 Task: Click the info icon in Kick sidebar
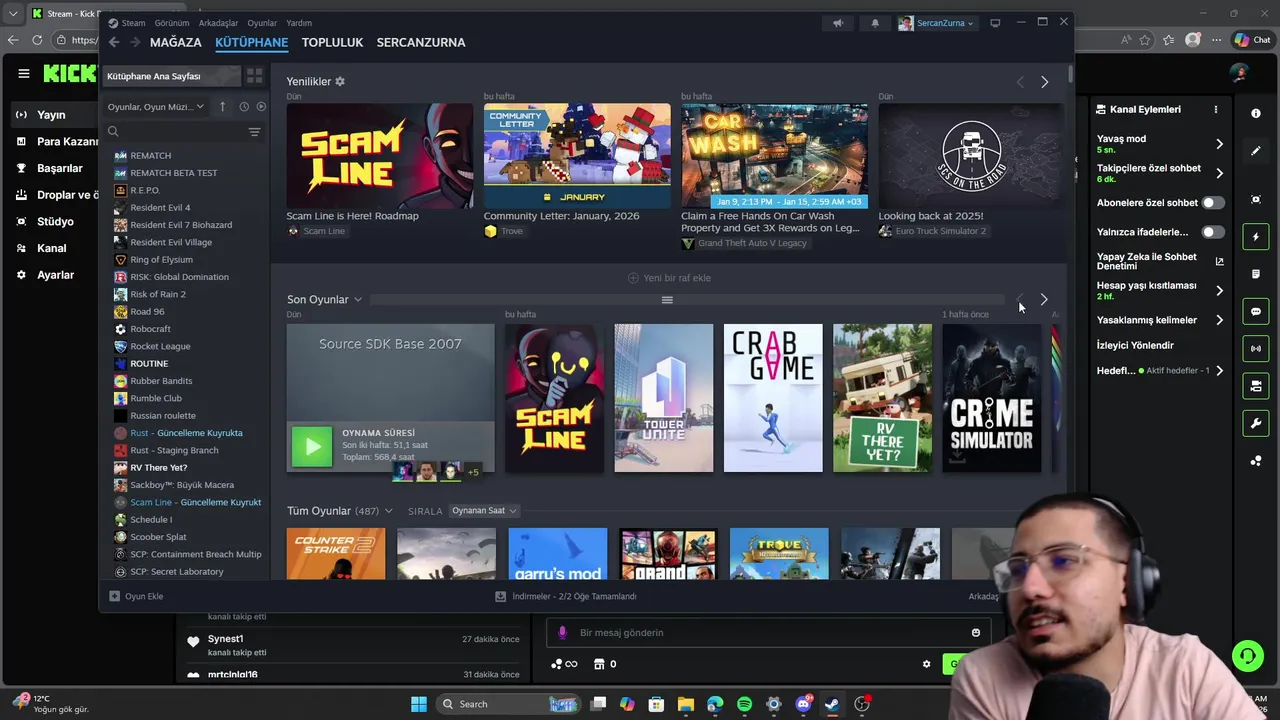(x=1256, y=113)
